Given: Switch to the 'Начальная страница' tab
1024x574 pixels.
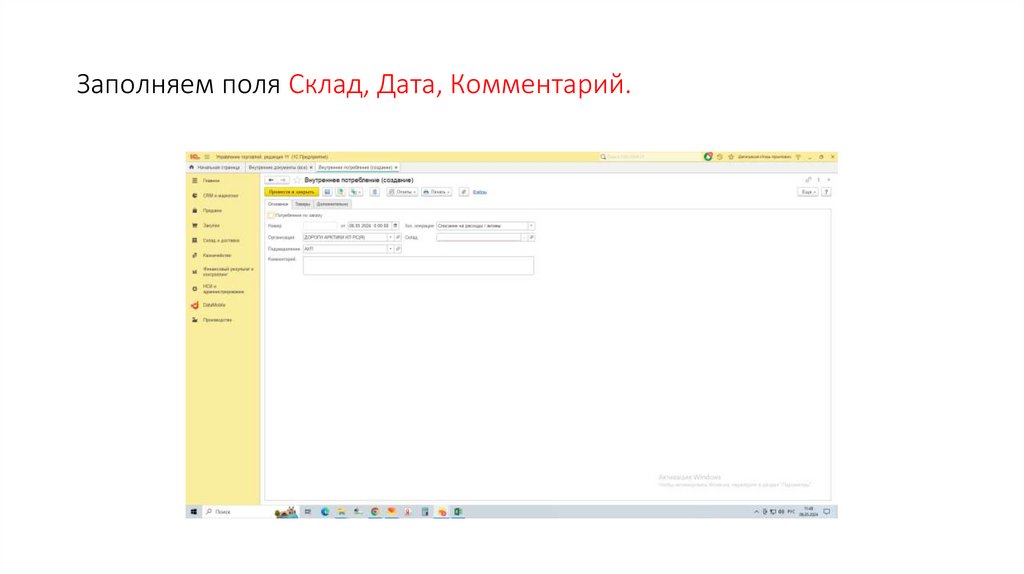Looking at the screenshot, I should tap(218, 168).
